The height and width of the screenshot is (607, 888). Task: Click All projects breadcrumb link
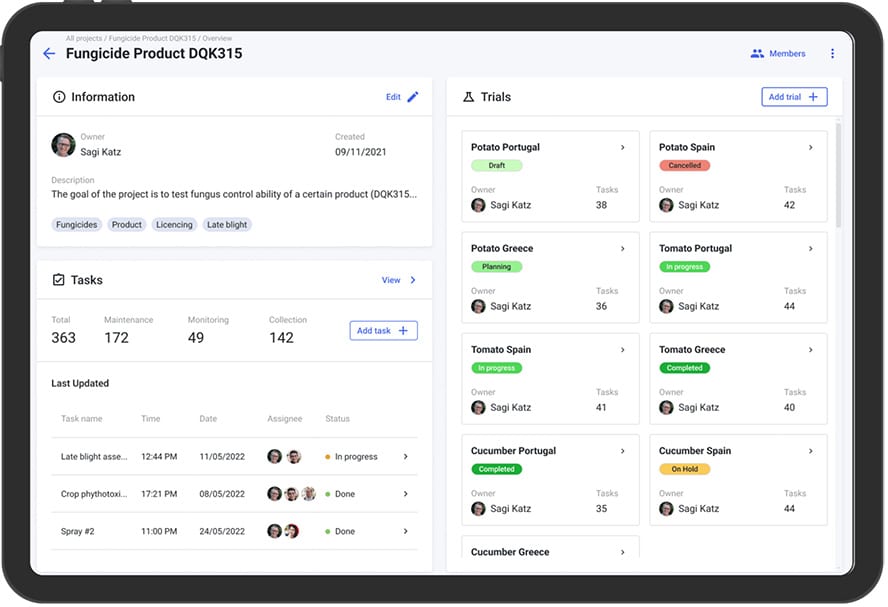coord(84,39)
